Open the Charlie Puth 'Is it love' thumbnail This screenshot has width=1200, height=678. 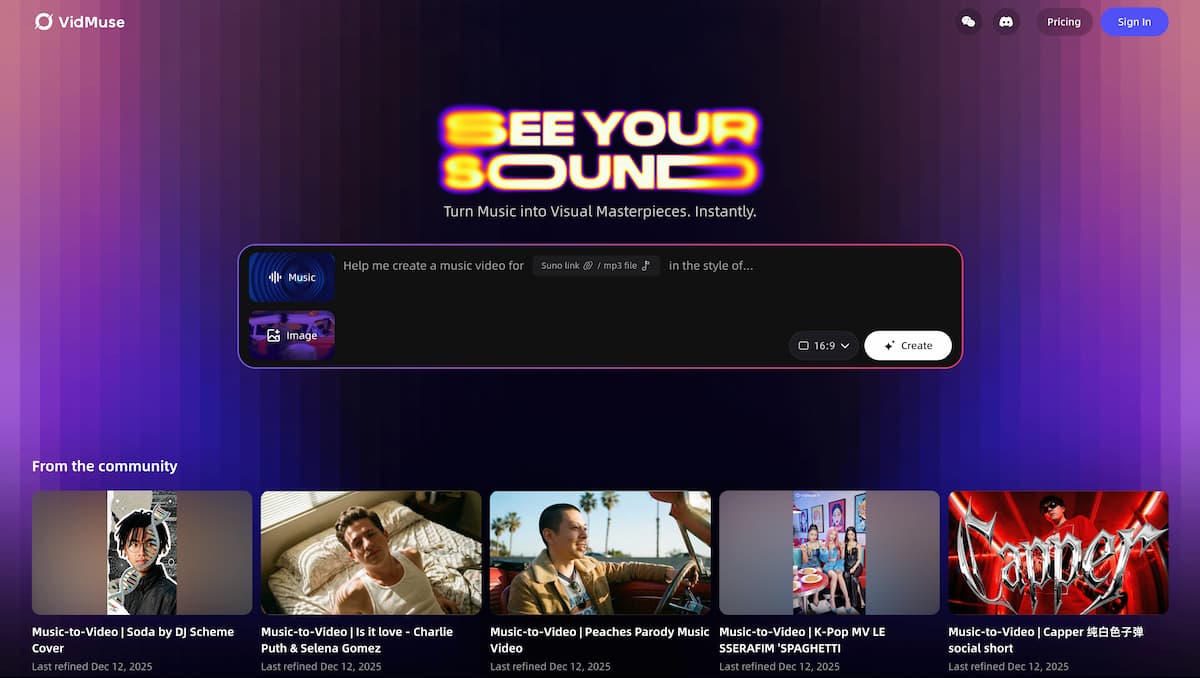pos(371,553)
